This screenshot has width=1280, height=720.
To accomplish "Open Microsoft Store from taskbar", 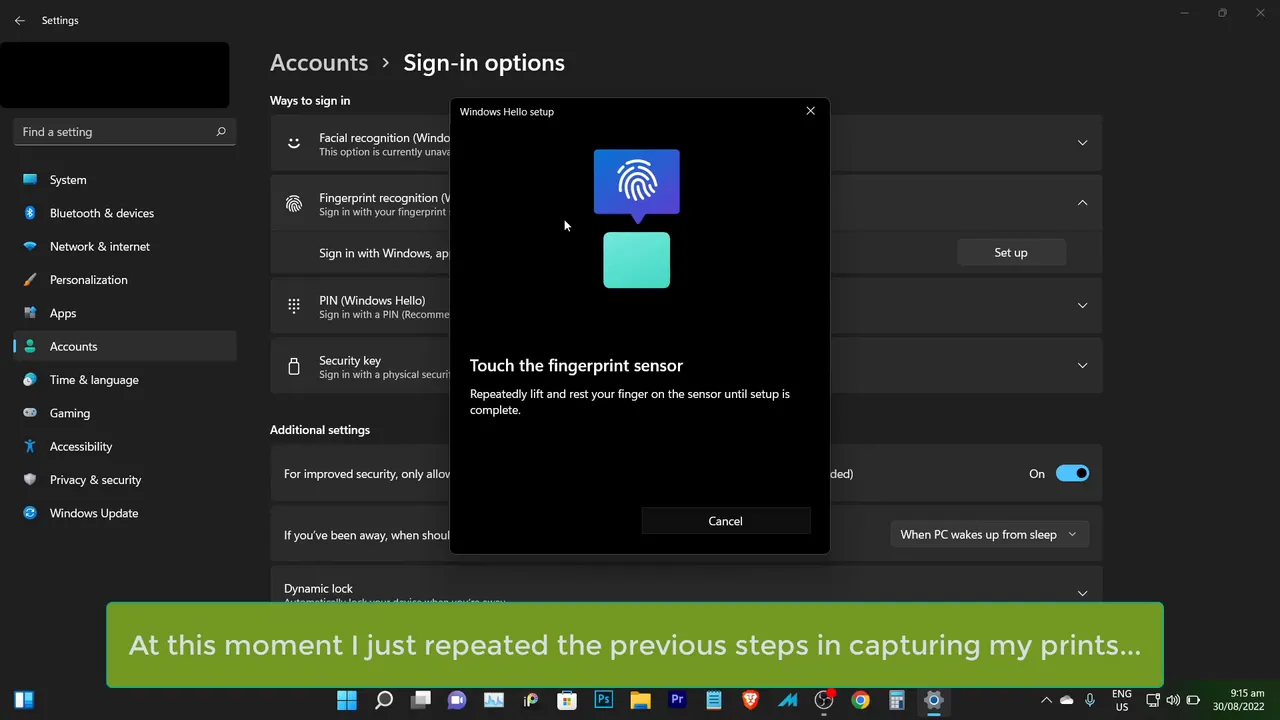I will [x=567, y=700].
